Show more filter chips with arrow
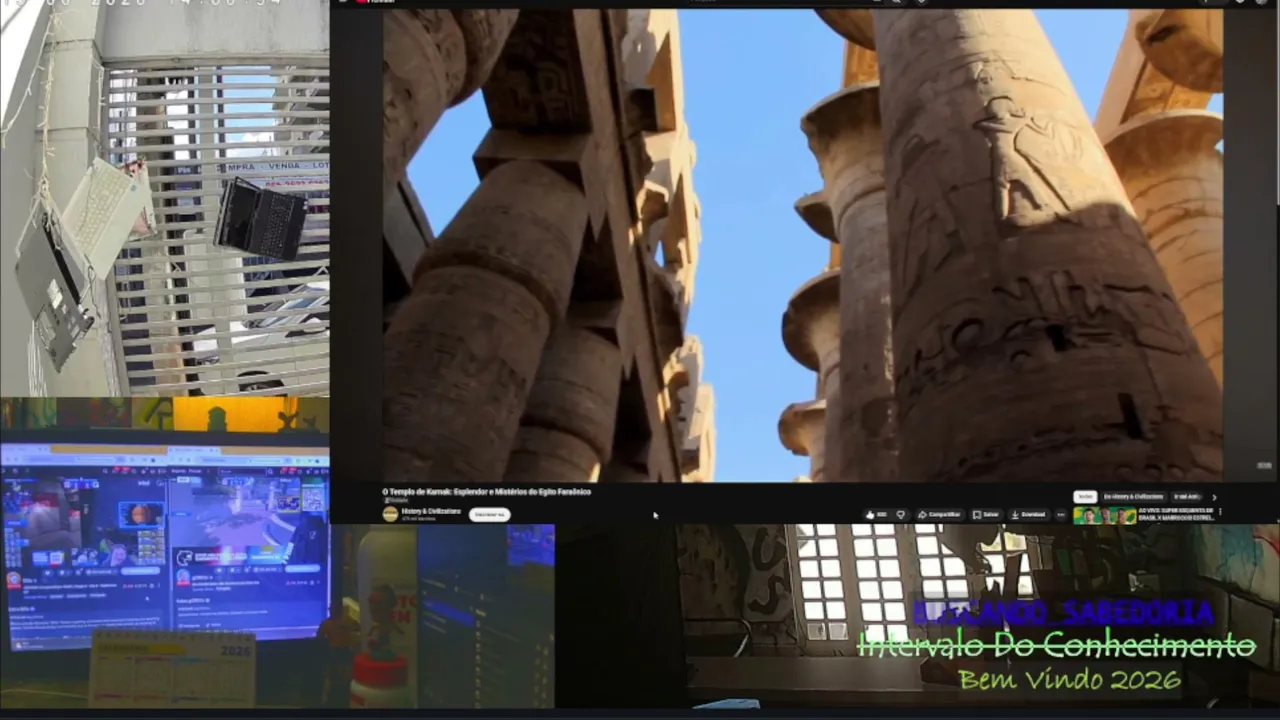 [x=1214, y=496]
